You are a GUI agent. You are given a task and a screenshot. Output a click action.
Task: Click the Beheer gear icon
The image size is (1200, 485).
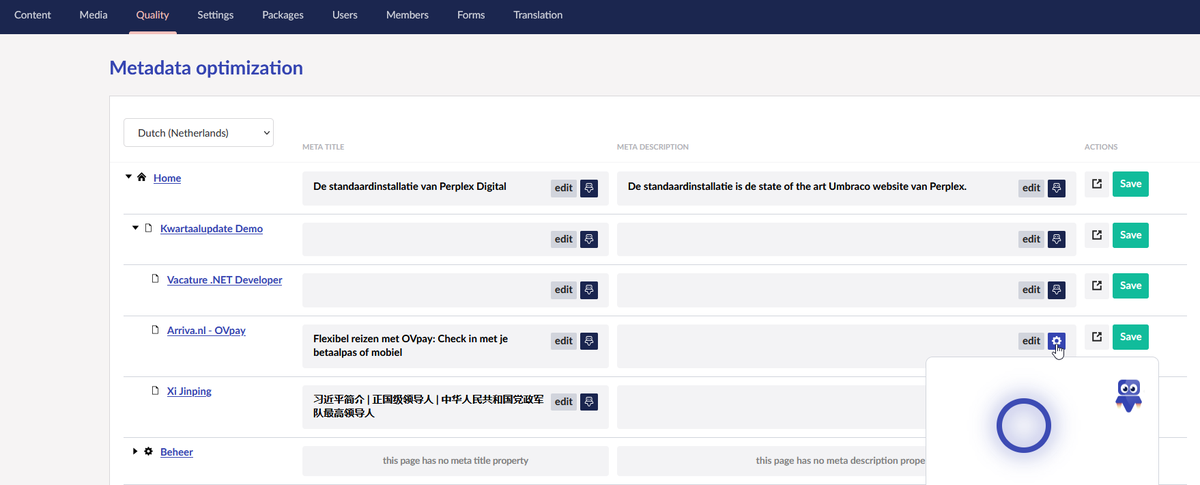149,452
